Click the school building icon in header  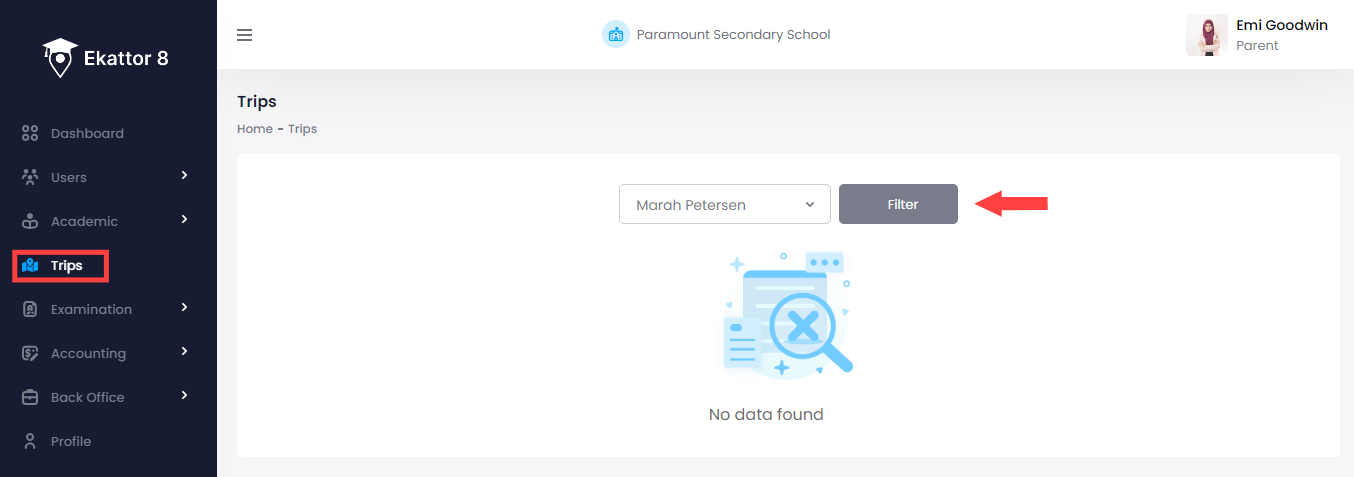(x=615, y=34)
